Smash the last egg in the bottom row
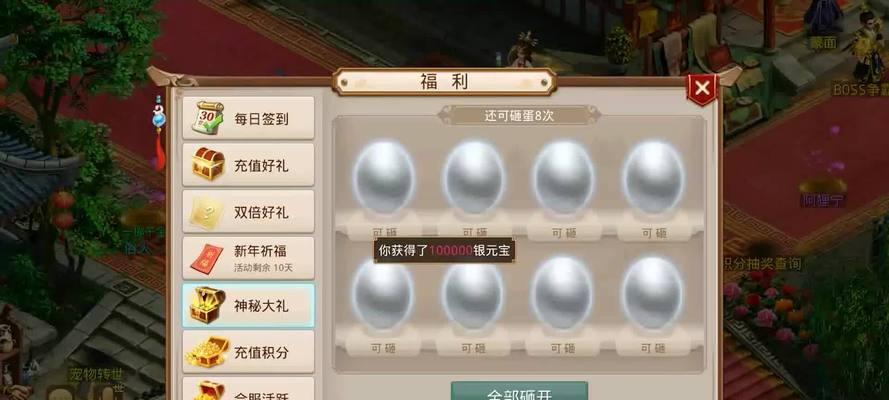The image size is (889, 400). coord(653,293)
